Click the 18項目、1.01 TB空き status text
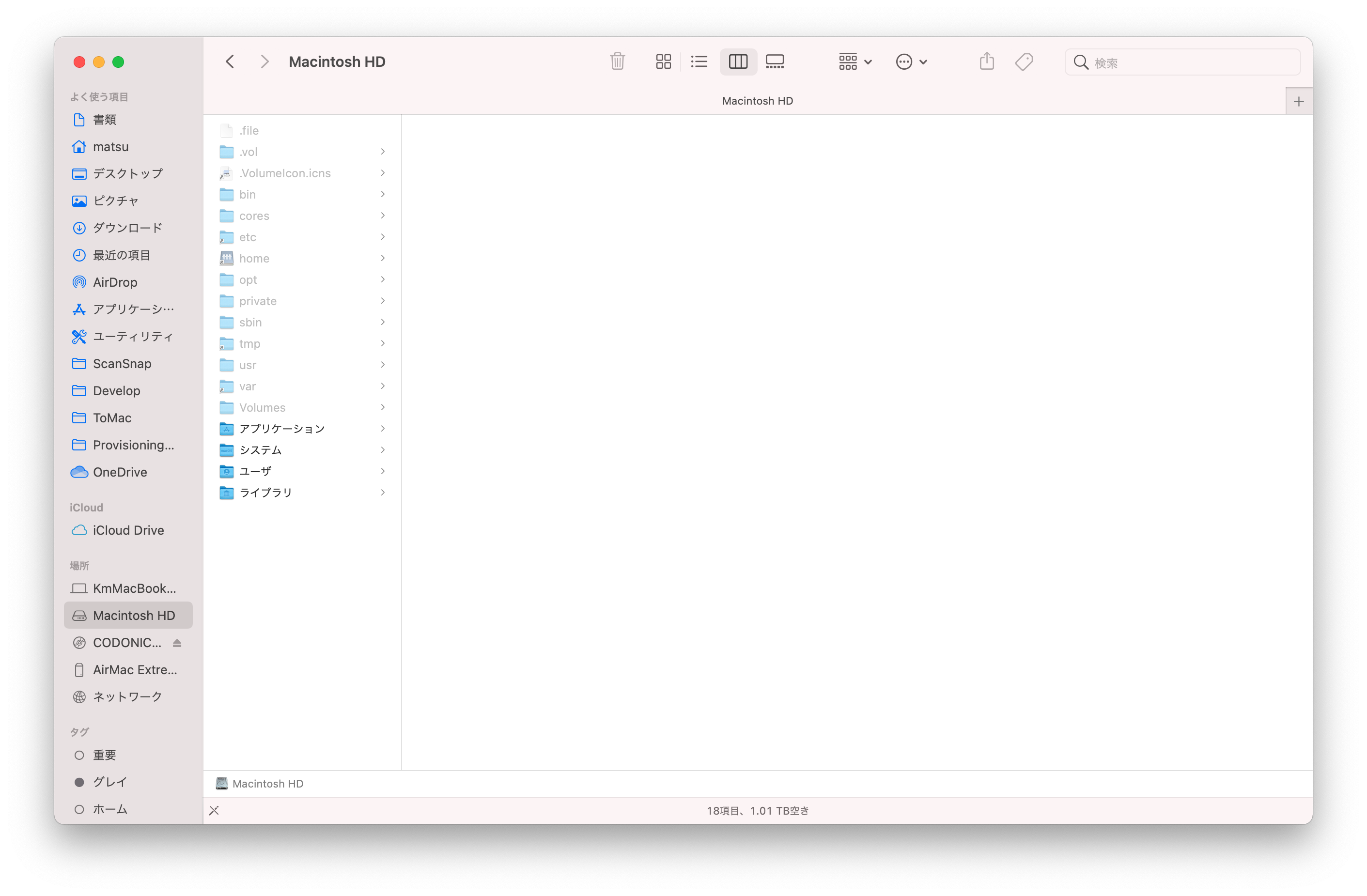The height and width of the screenshot is (896, 1367). point(758,810)
